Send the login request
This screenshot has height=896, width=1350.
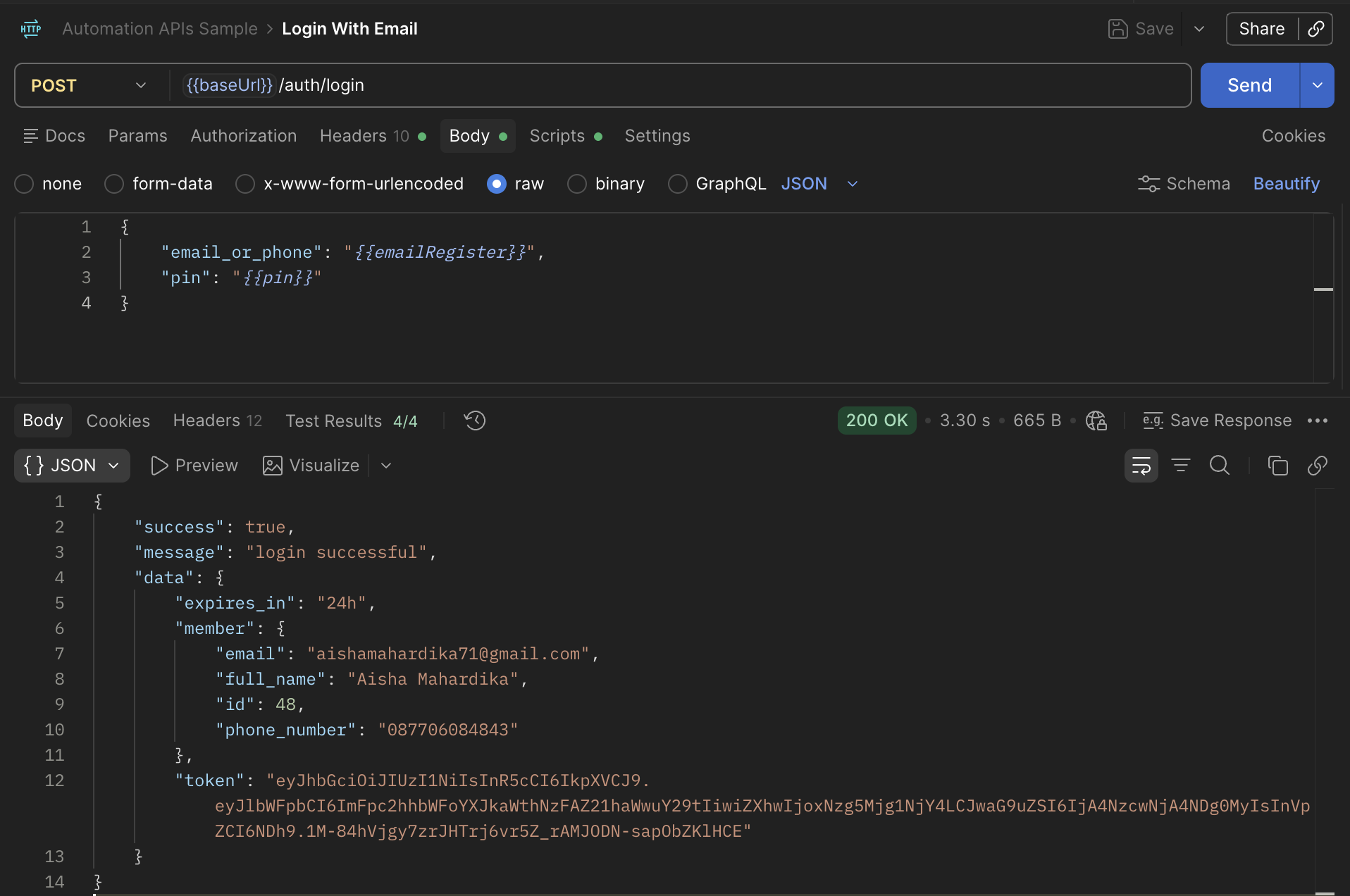click(1250, 85)
